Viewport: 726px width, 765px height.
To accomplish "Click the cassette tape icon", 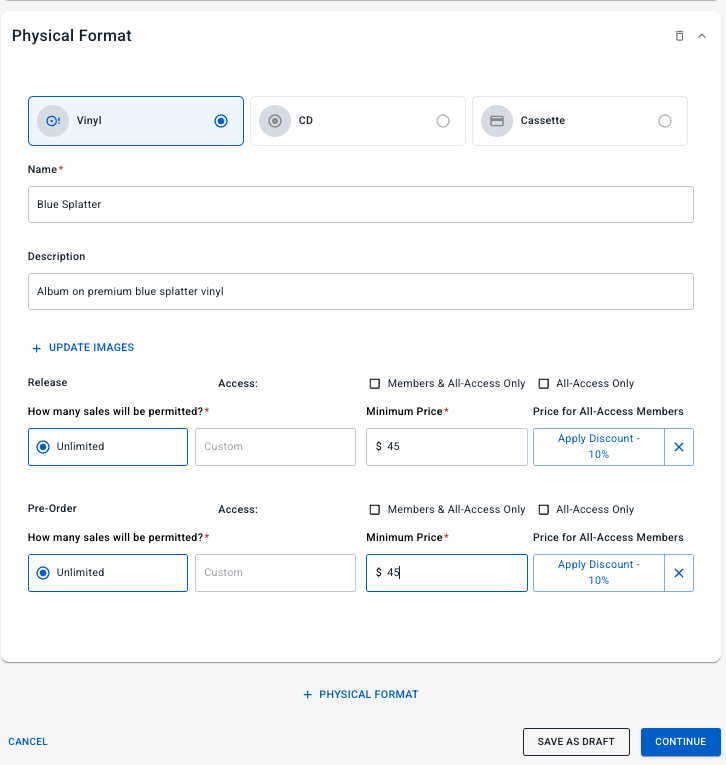I will 497,121.
